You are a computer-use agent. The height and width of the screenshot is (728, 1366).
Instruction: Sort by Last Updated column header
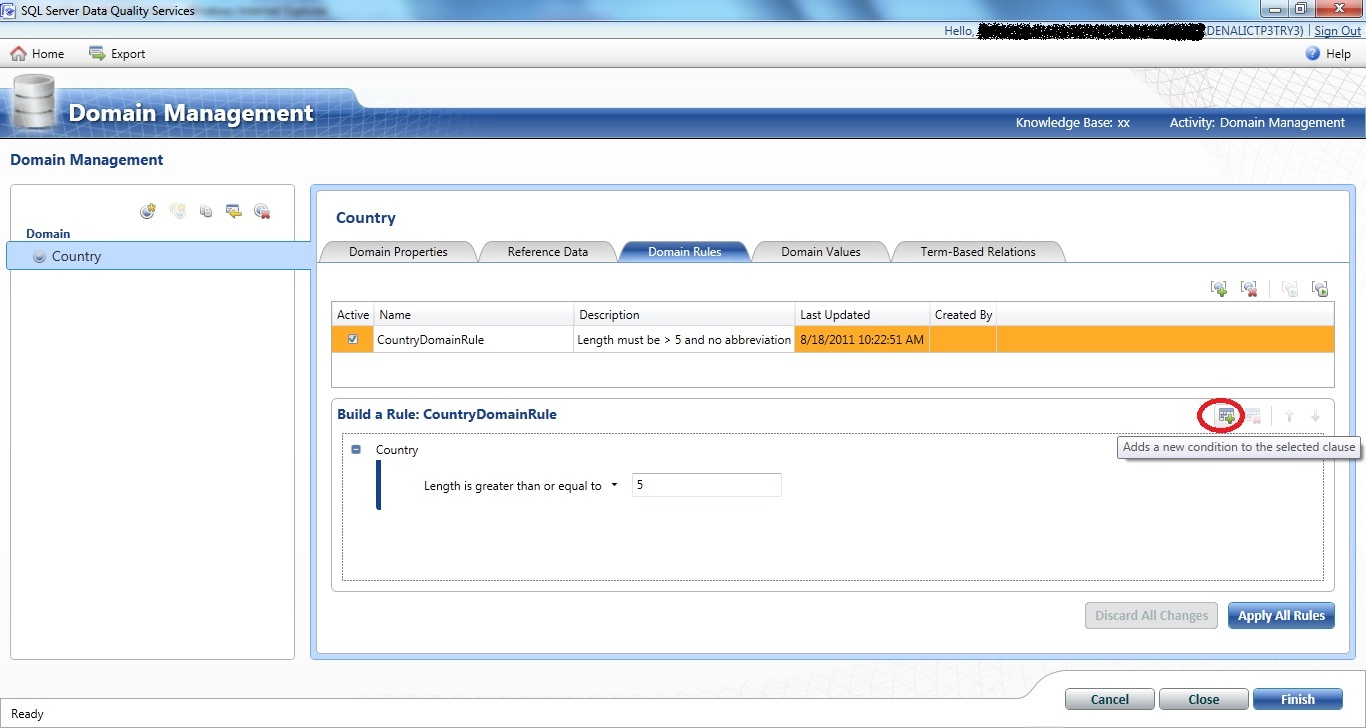[863, 314]
